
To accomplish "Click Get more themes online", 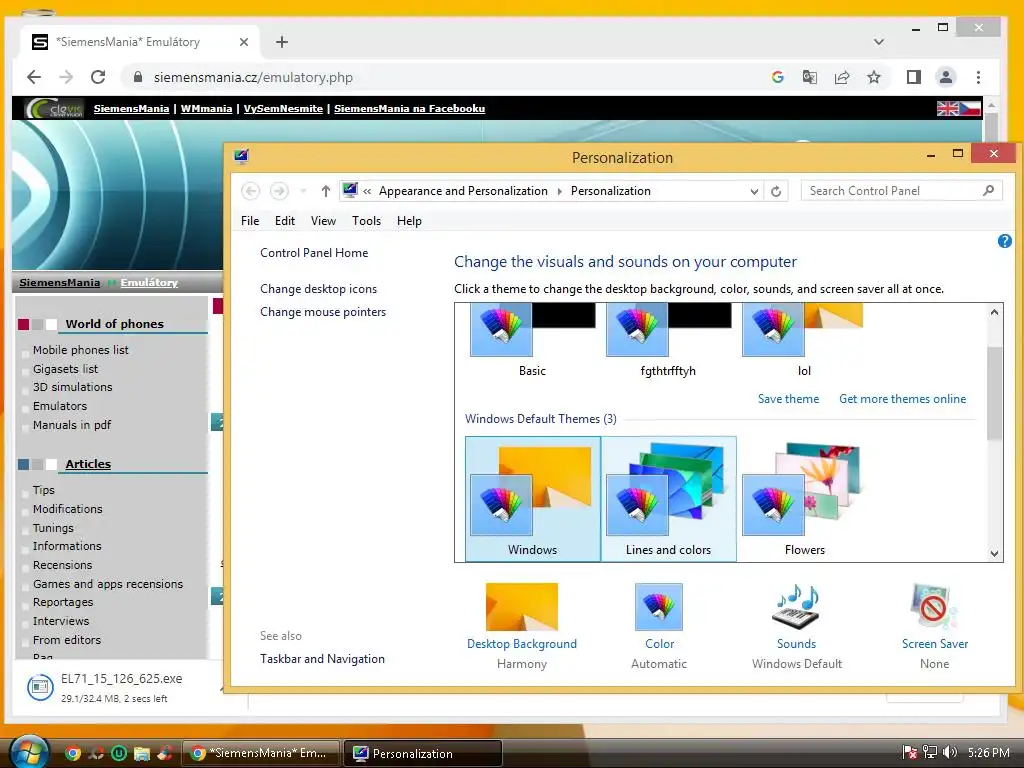I will point(903,398).
